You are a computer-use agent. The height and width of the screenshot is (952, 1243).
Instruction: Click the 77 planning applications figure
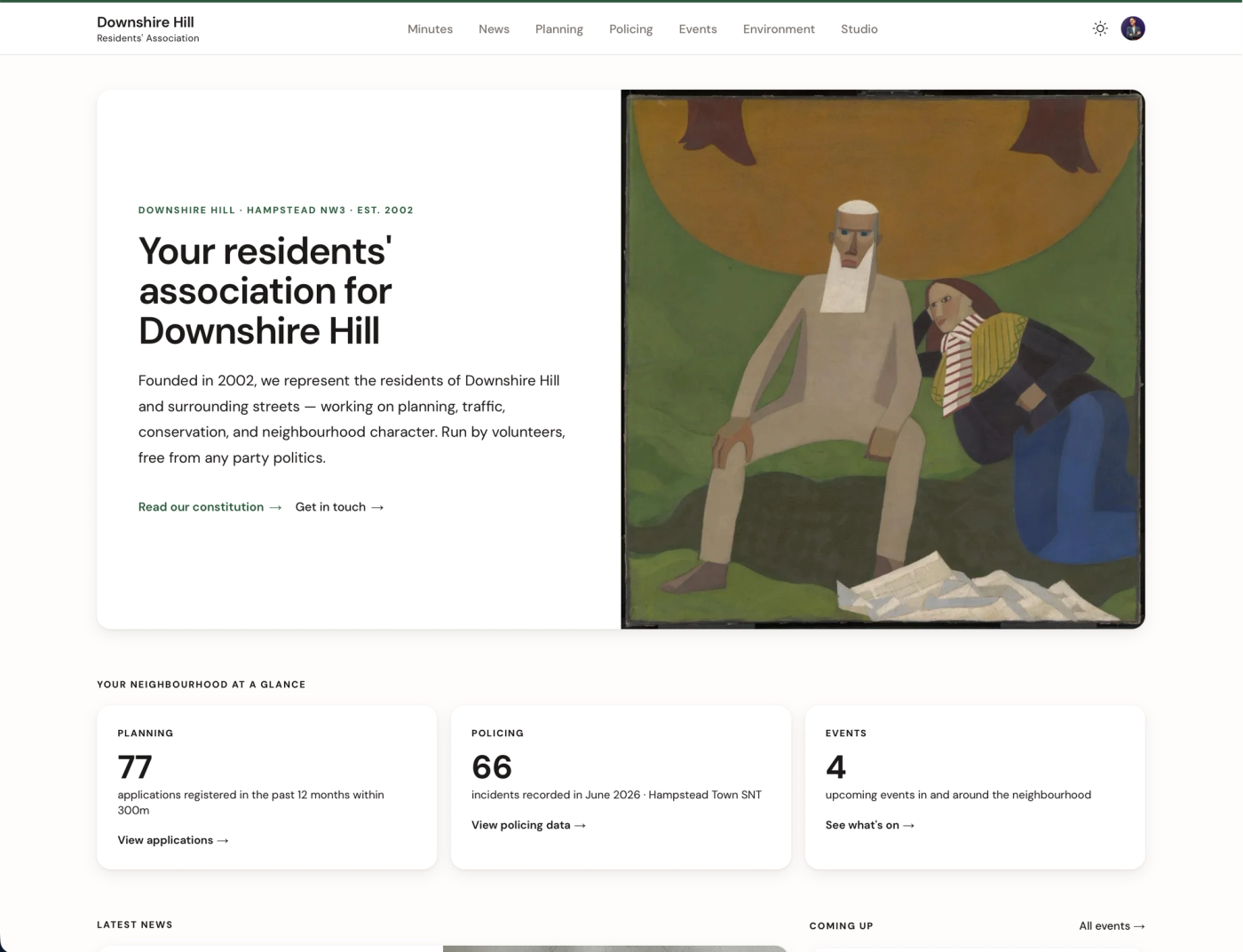coord(135,766)
